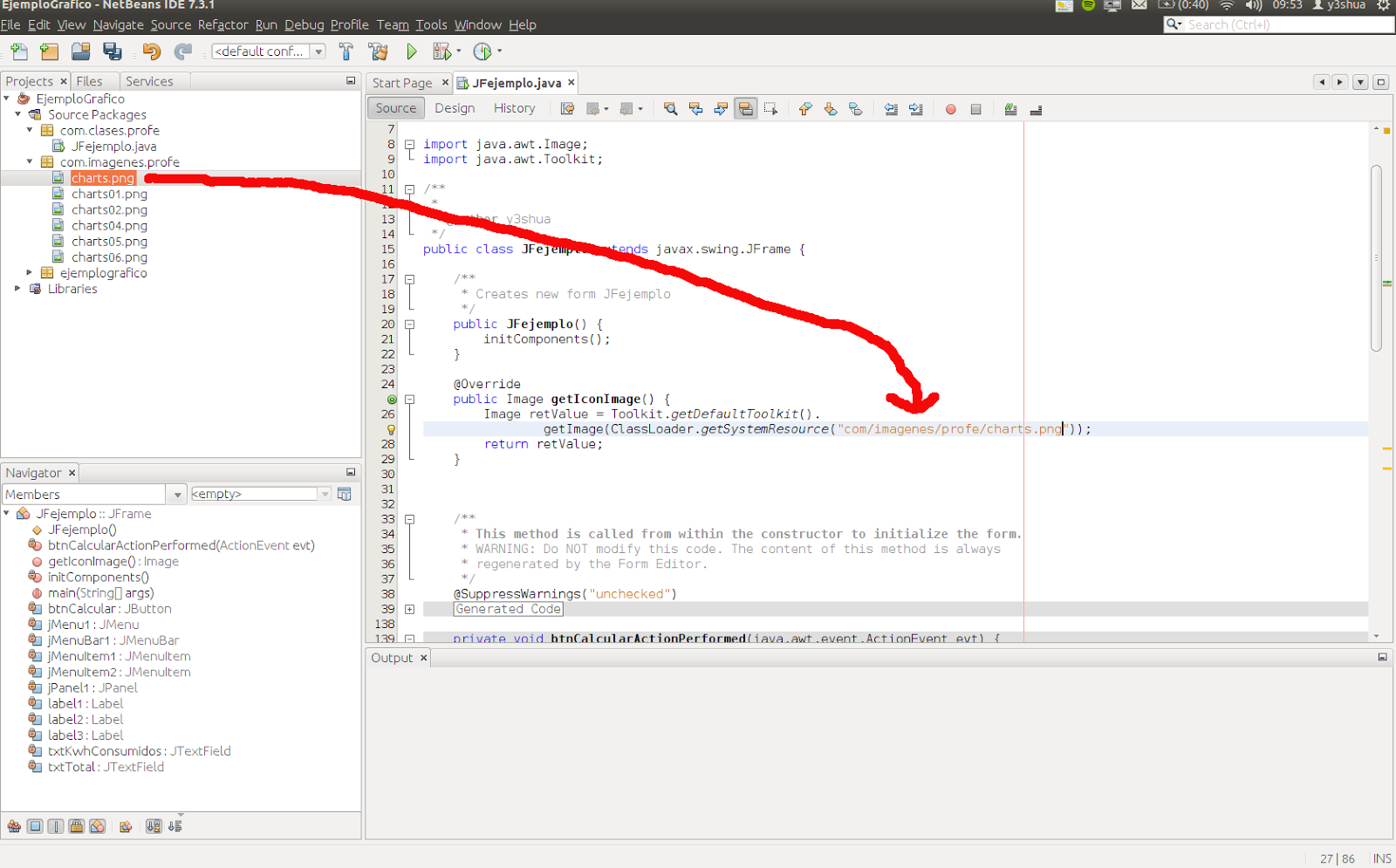Collapse the com.imagenes.profe package node
This screenshot has width=1396, height=868.
click(29, 161)
